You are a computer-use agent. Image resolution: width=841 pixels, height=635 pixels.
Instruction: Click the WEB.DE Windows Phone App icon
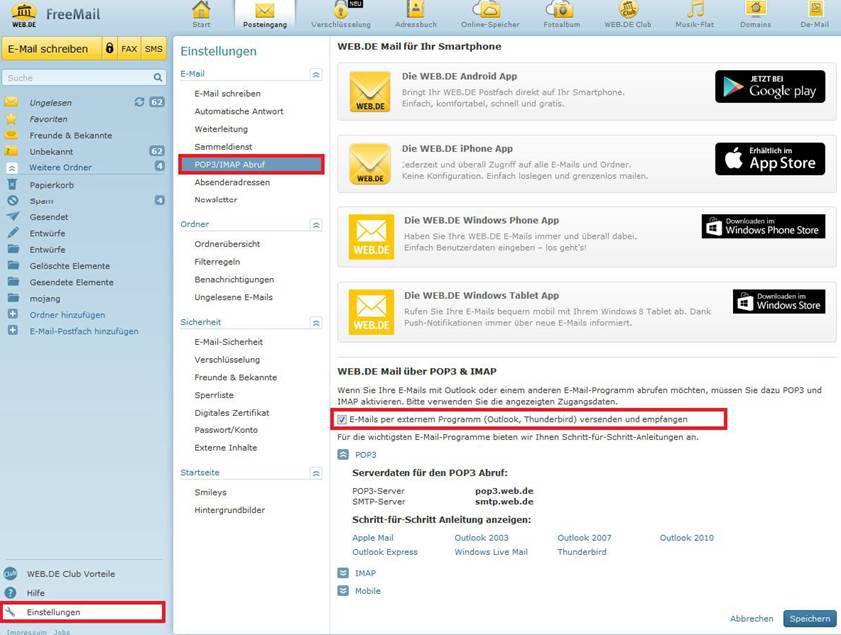click(x=371, y=237)
